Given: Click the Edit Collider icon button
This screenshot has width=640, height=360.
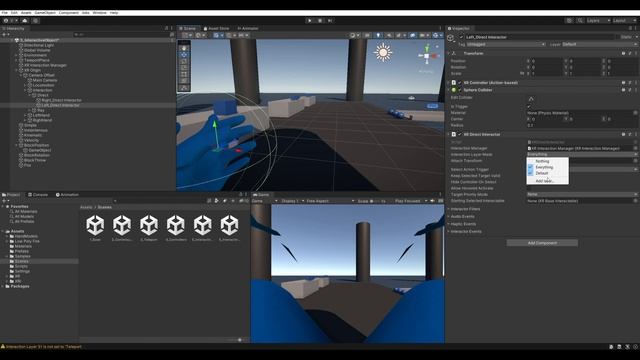Looking at the screenshot, I should (x=531, y=98).
